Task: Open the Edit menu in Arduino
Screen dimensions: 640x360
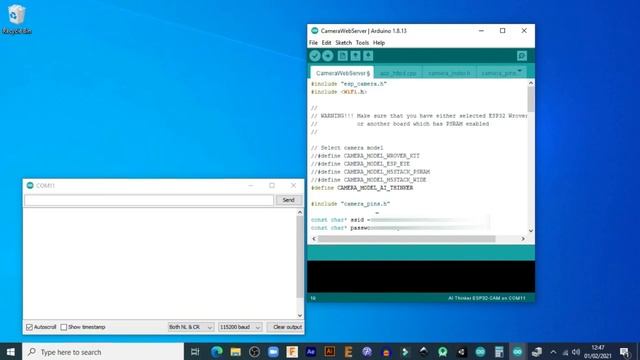Action: (326, 43)
